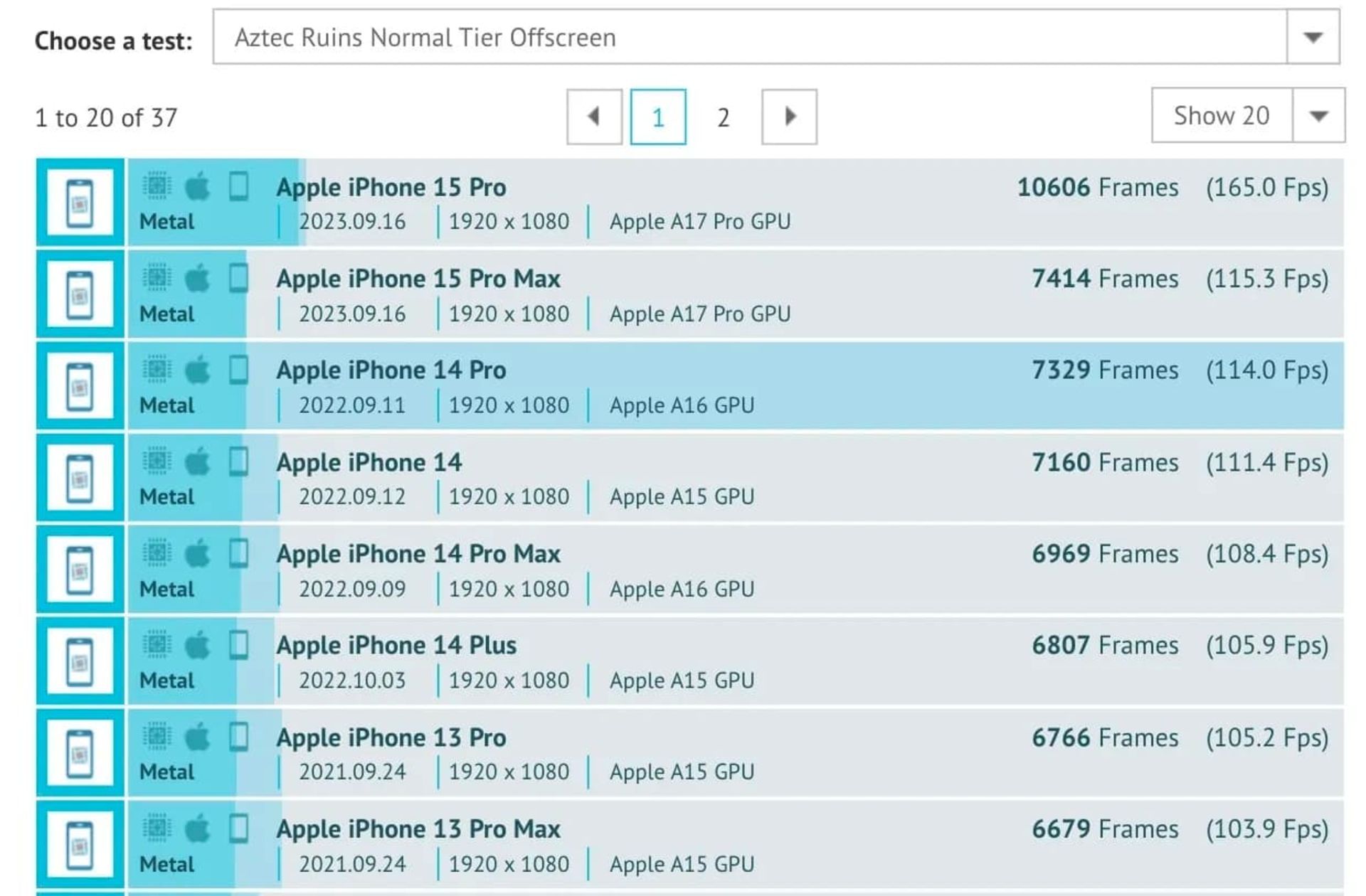
Task: Click the chip icon in iPhone 14 Pro row
Action: 157,370
